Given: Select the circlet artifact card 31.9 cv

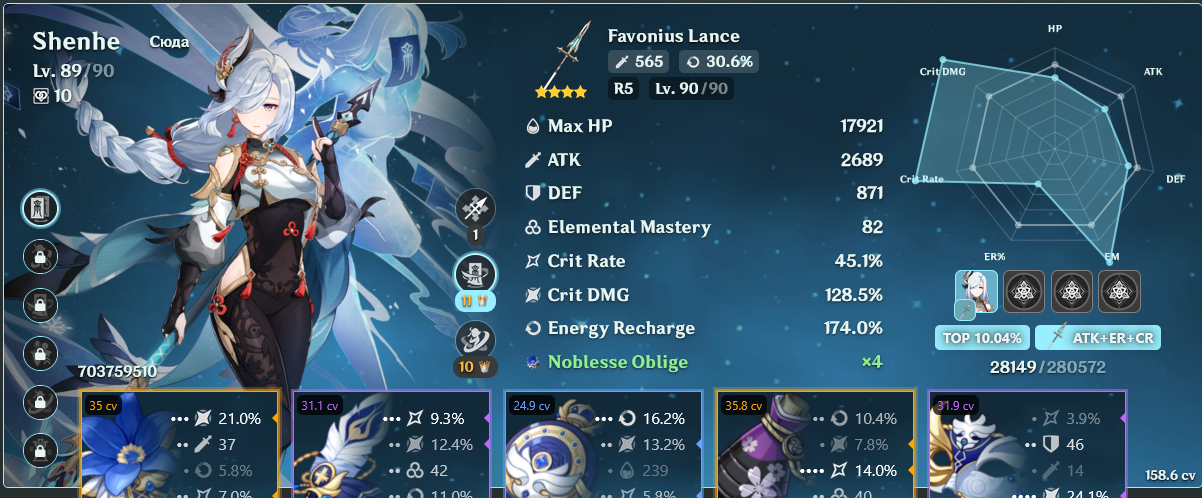Looking at the screenshot, I should click(1027, 444).
